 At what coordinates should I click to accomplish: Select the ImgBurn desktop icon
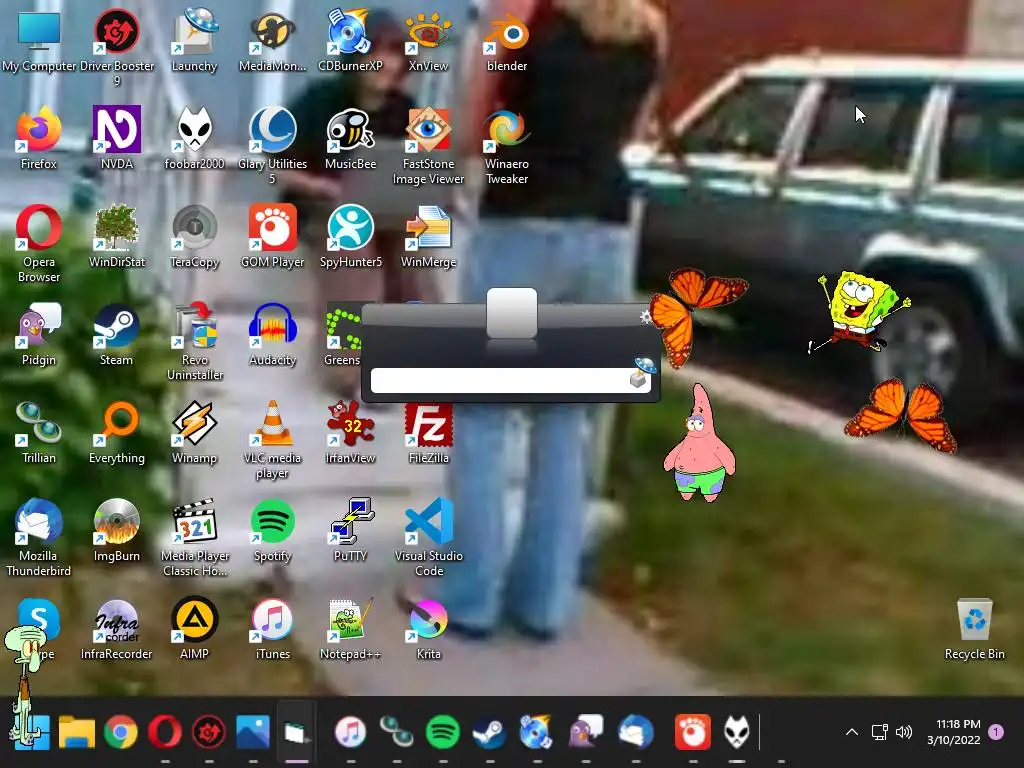coord(117,530)
